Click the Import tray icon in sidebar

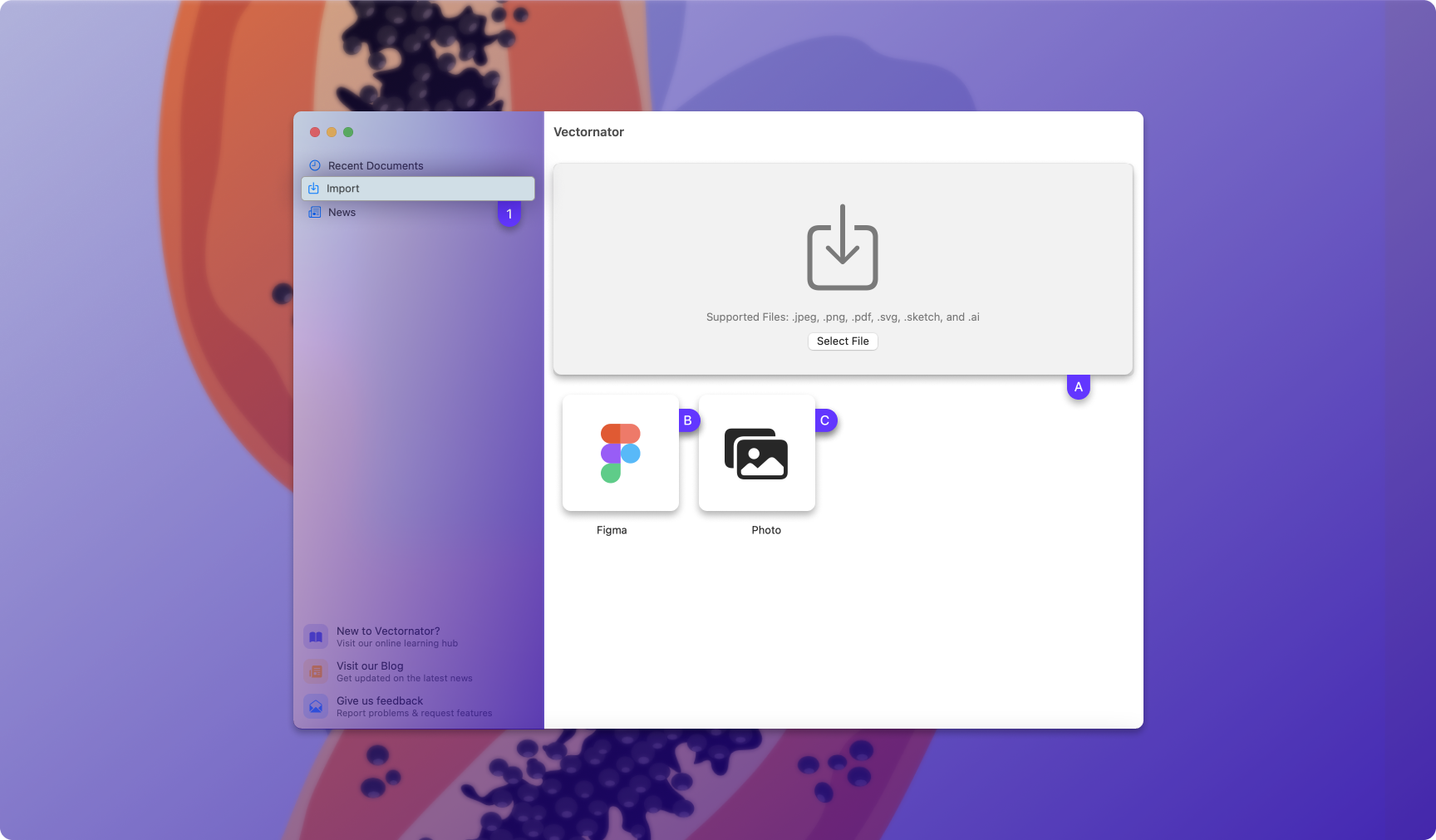(314, 189)
